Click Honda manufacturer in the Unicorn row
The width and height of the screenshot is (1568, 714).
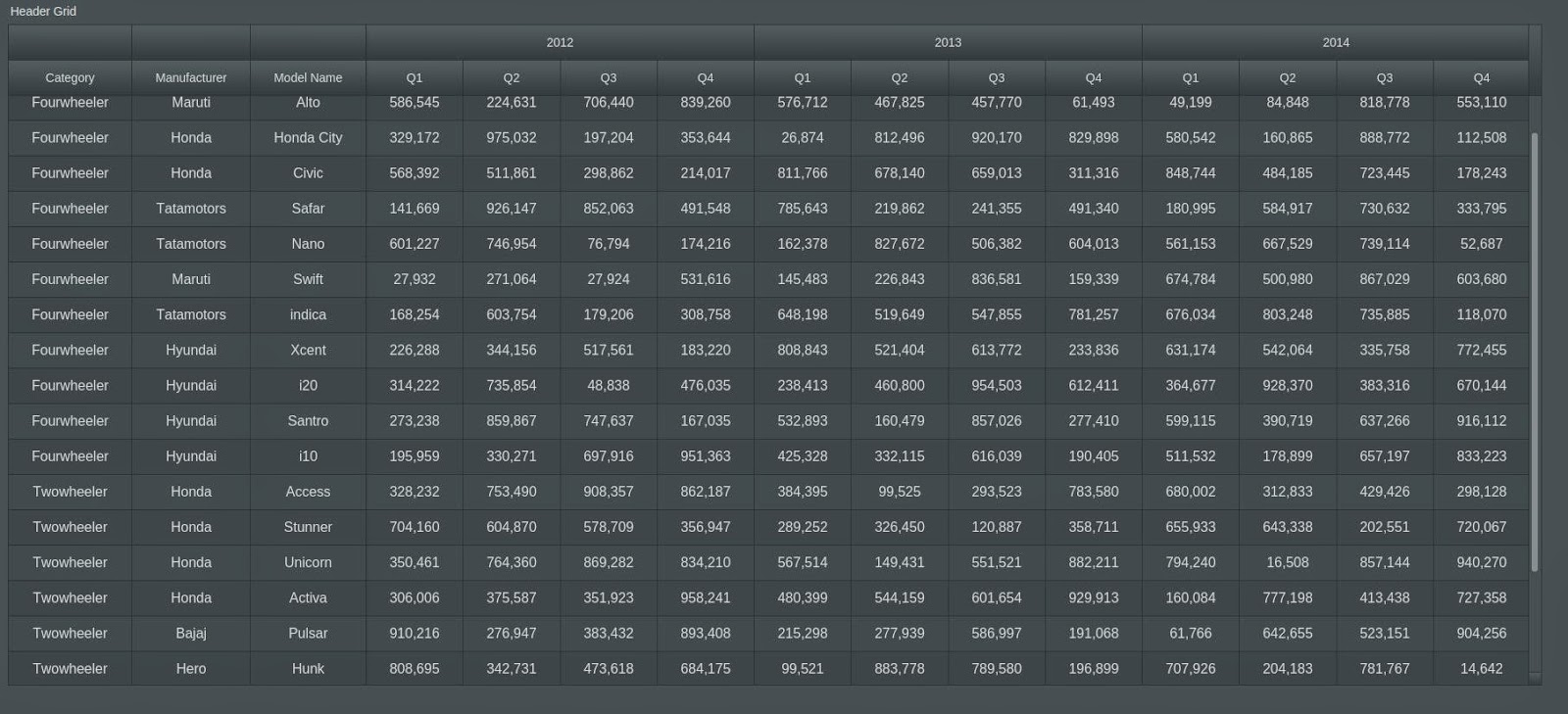click(191, 562)
